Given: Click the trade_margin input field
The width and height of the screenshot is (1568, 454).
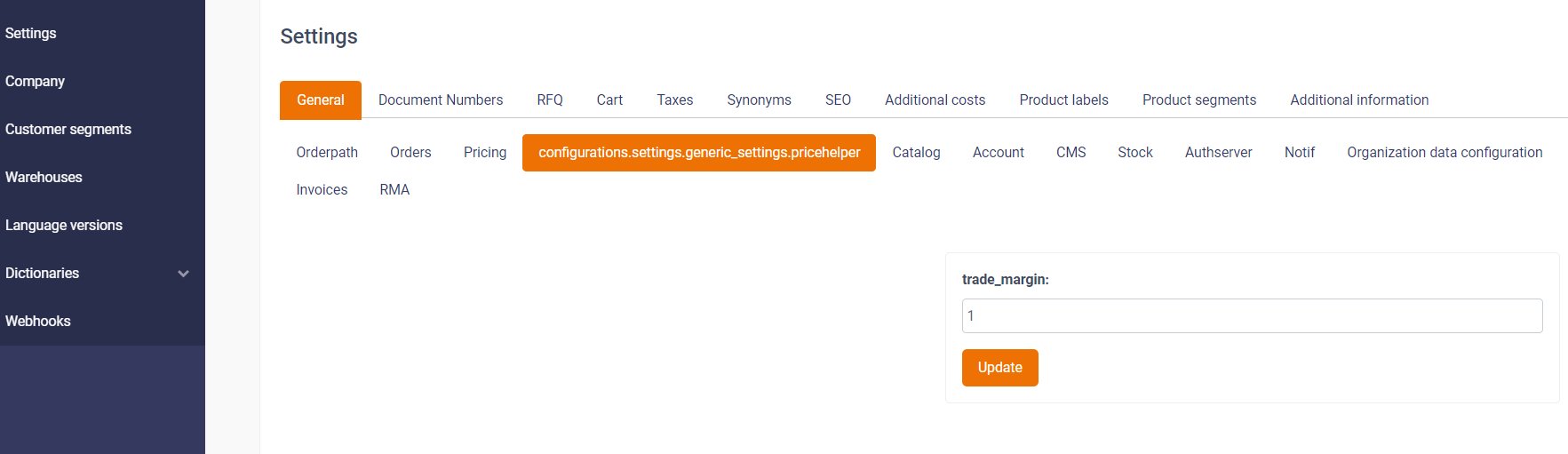Looking at the screenshot, I should [x=1252, y=315].
